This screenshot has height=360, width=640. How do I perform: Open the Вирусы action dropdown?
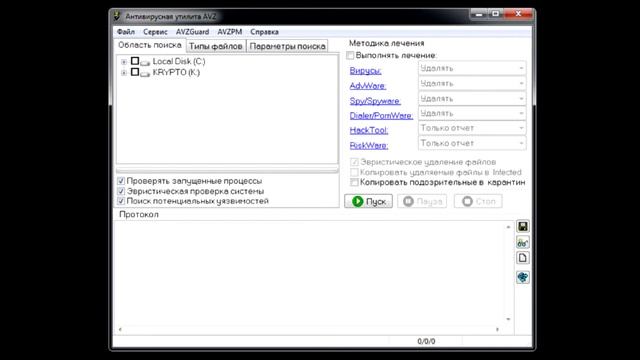point(472,68)
